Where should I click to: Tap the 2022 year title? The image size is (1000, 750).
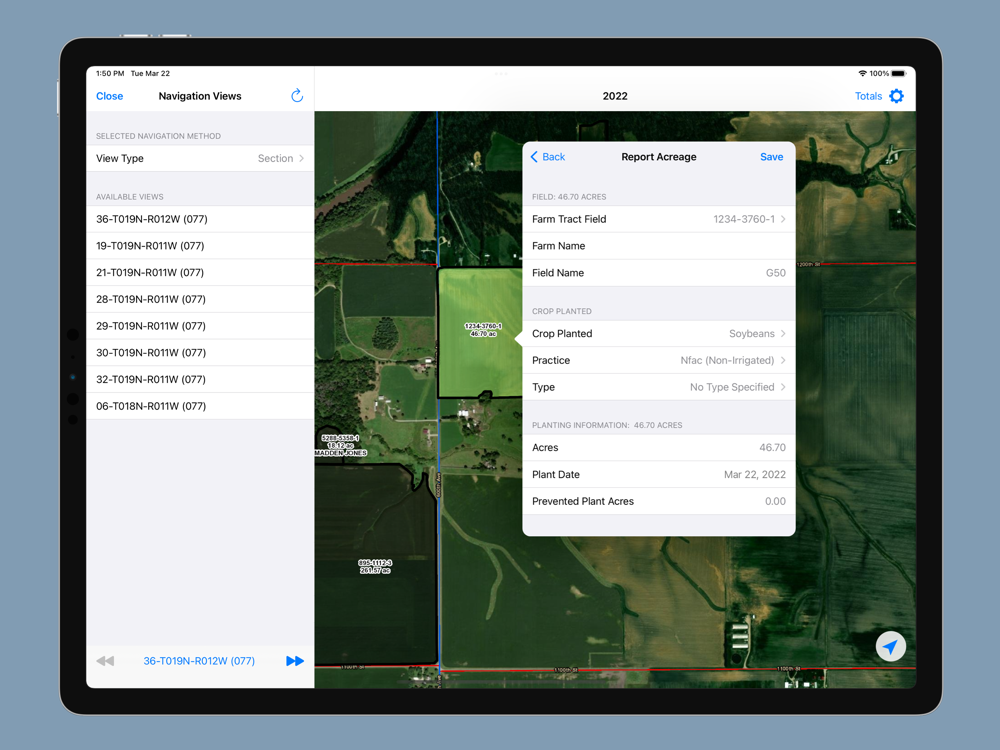click(615, 96)
